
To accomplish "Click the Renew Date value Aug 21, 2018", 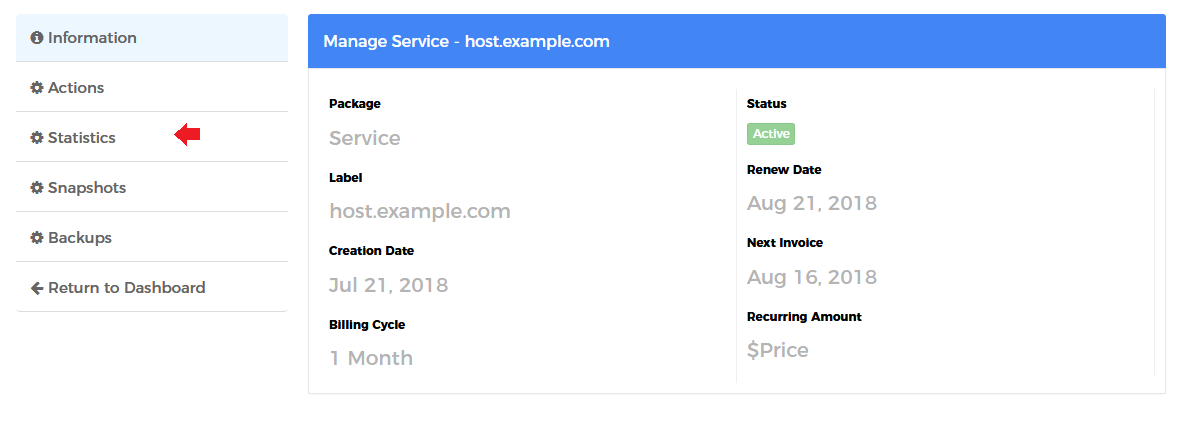I will pyautogui.click(x=812, y=203).
